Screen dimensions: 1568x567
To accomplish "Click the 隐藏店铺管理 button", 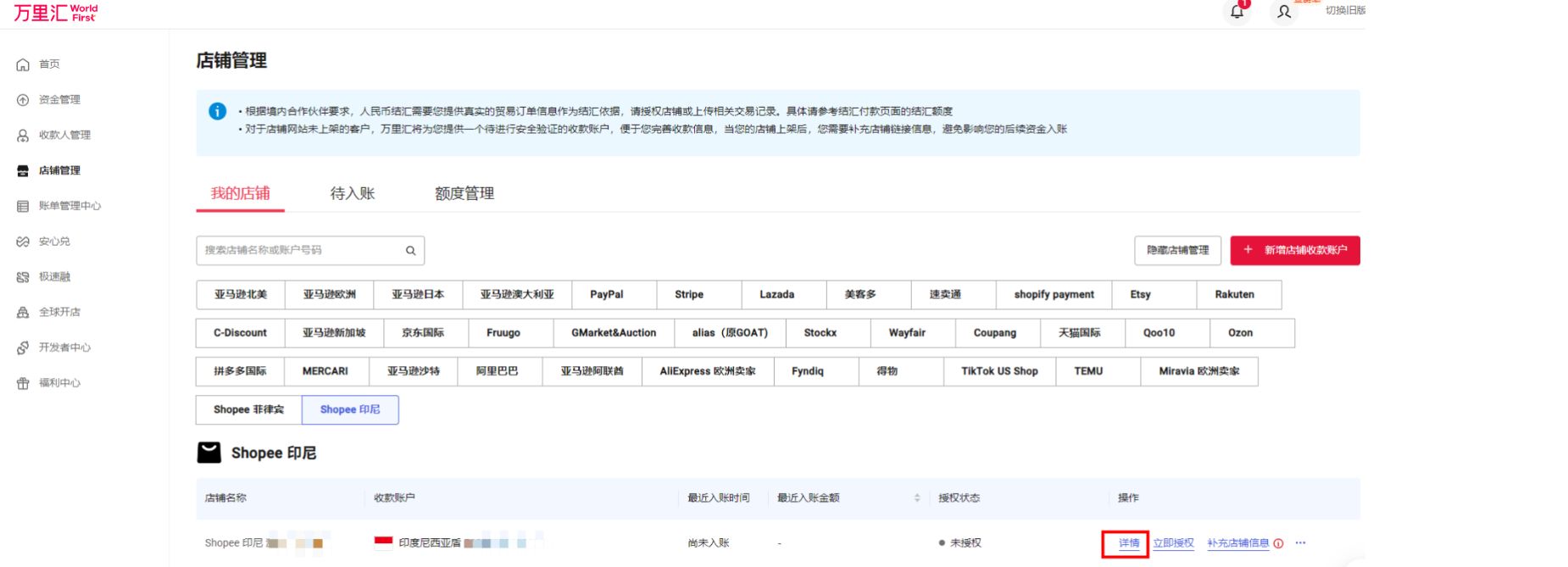I will click(x=1177, y=250).
